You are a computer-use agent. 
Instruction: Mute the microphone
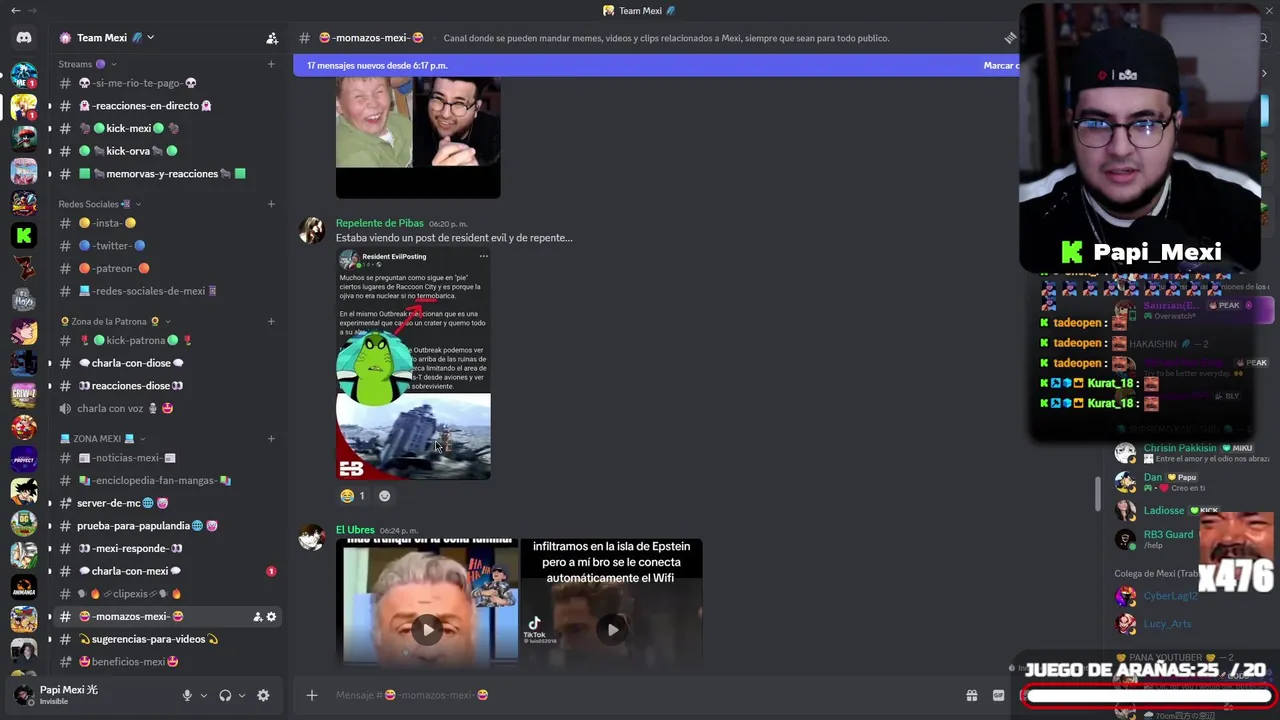(187, 695)
